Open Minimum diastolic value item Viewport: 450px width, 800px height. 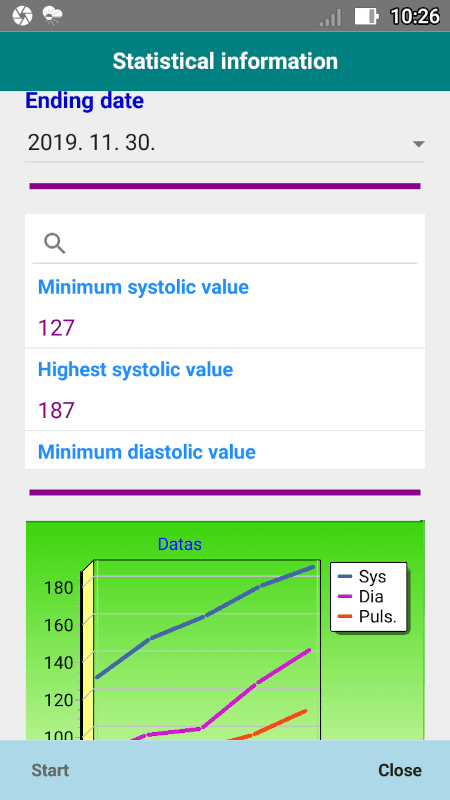tap(225, 451)
